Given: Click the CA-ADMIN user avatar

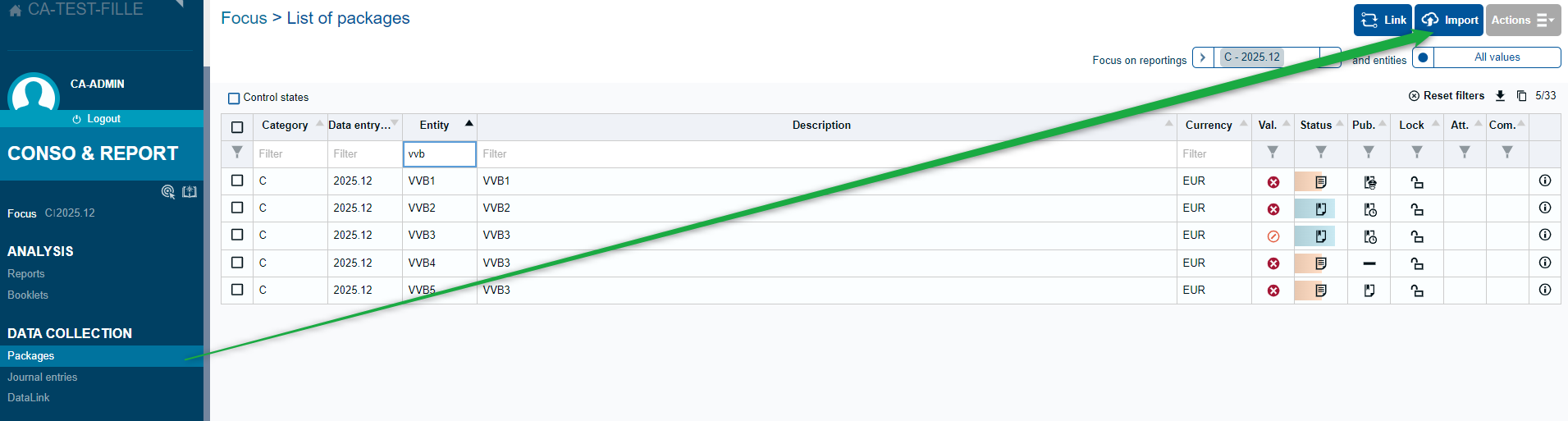Looking at the screenshot, I should pyautogui.click(x=34, y=94).
